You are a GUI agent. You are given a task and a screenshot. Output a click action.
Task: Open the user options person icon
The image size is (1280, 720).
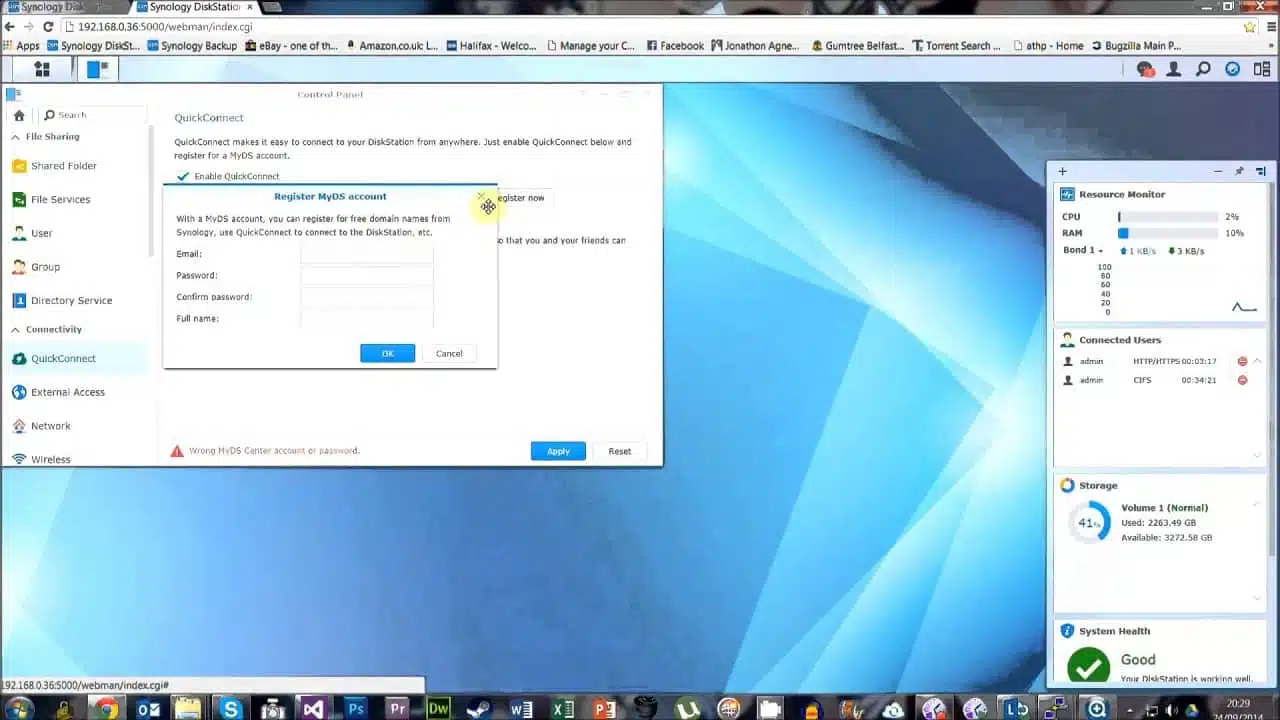coord(1175,69)
